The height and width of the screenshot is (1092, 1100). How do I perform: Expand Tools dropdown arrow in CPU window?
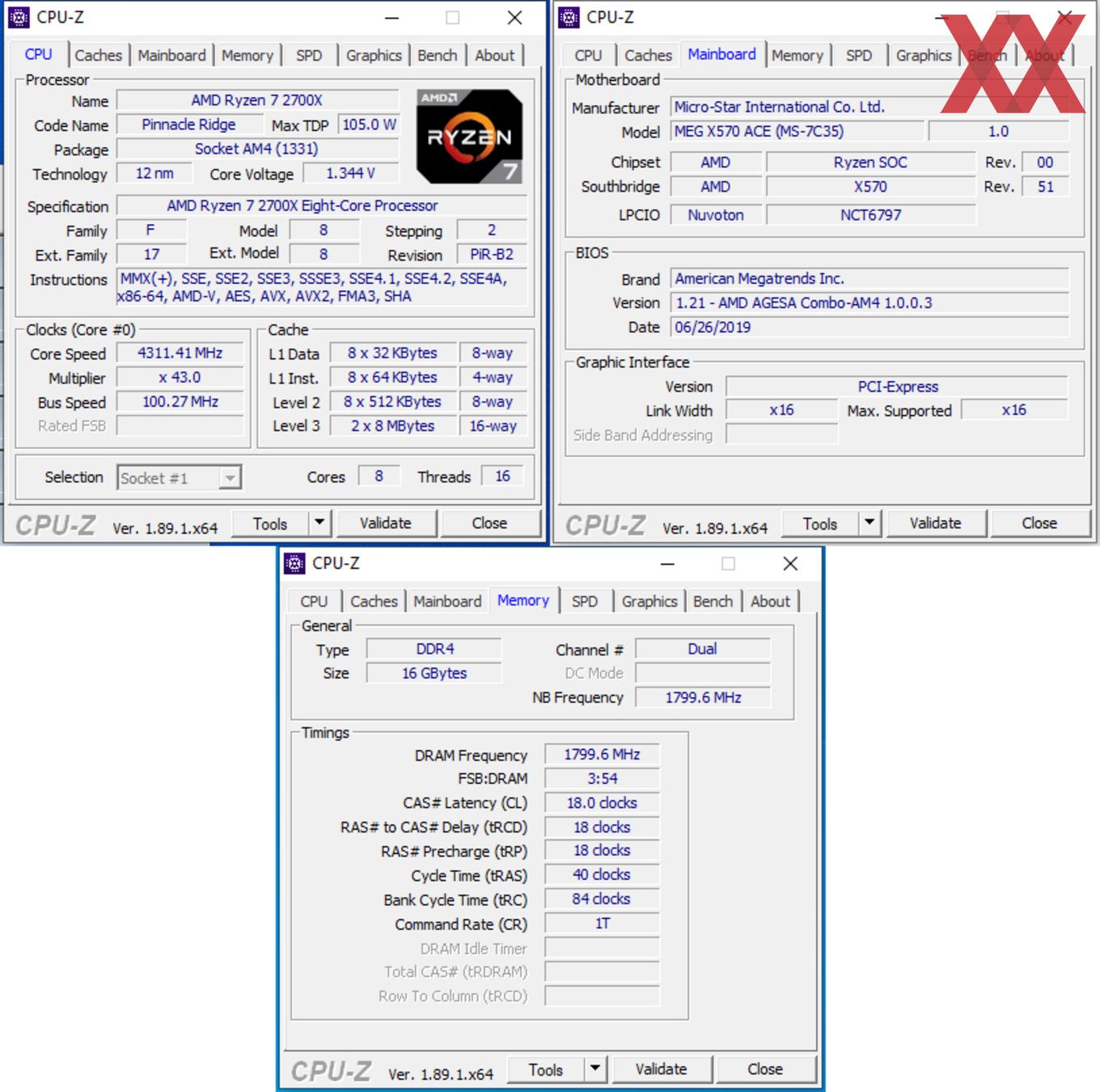(319, 523)
